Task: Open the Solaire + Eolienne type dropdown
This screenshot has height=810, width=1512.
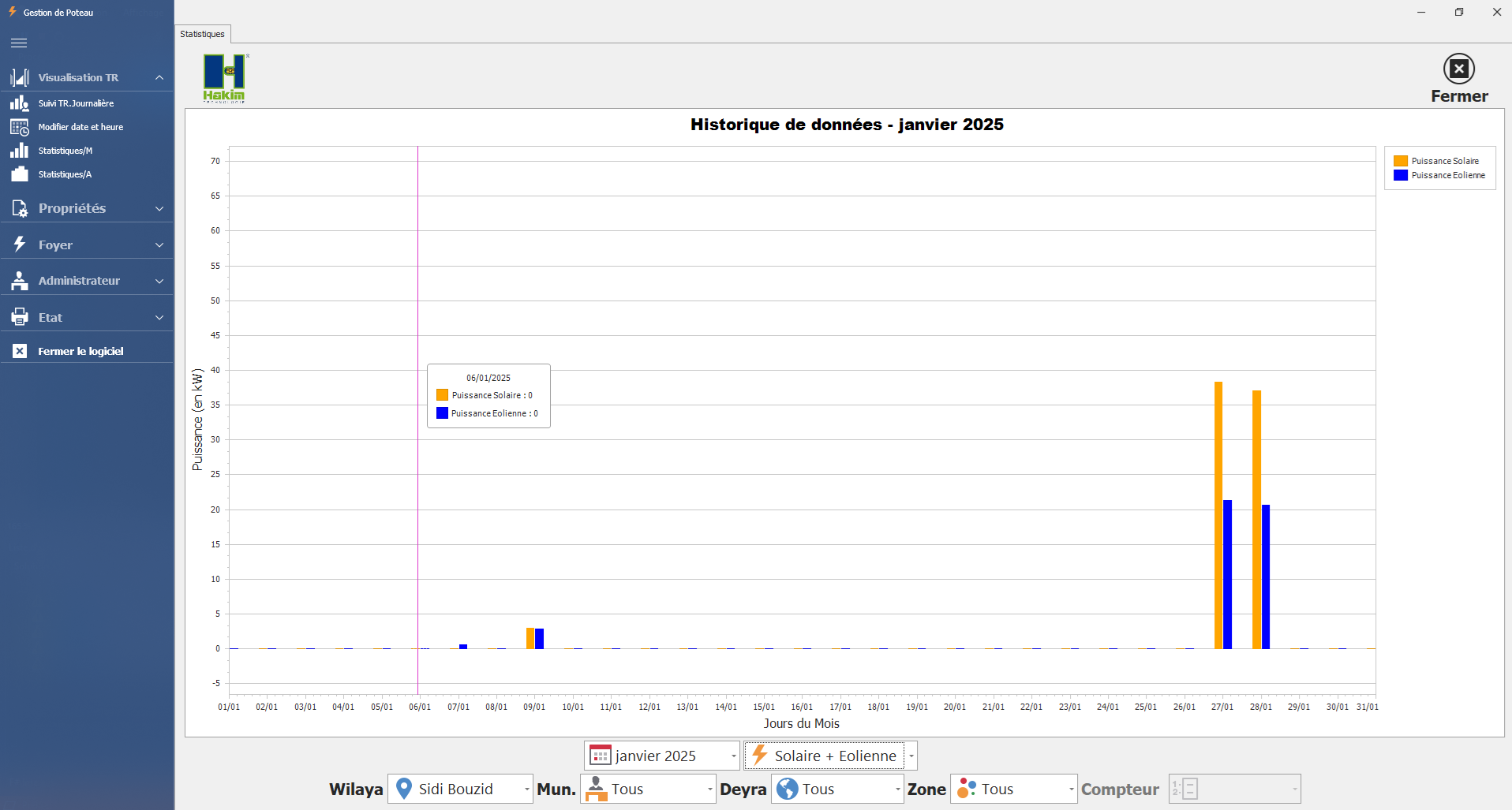Action: point(911,756)
